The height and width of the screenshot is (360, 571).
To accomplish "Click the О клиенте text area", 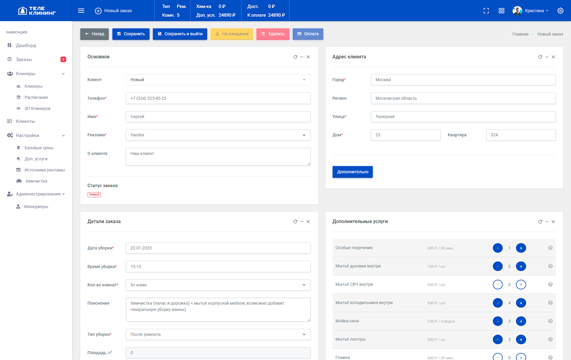I will tap(218, 157).
